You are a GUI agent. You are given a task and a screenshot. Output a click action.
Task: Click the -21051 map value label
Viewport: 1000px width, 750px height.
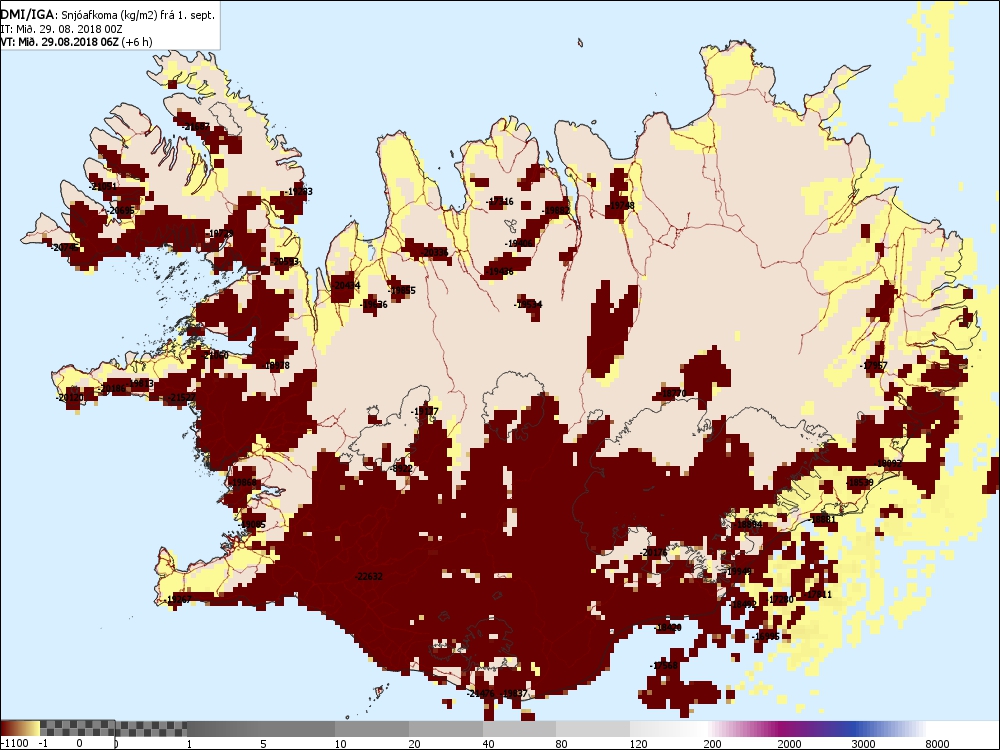coord(103,187)
